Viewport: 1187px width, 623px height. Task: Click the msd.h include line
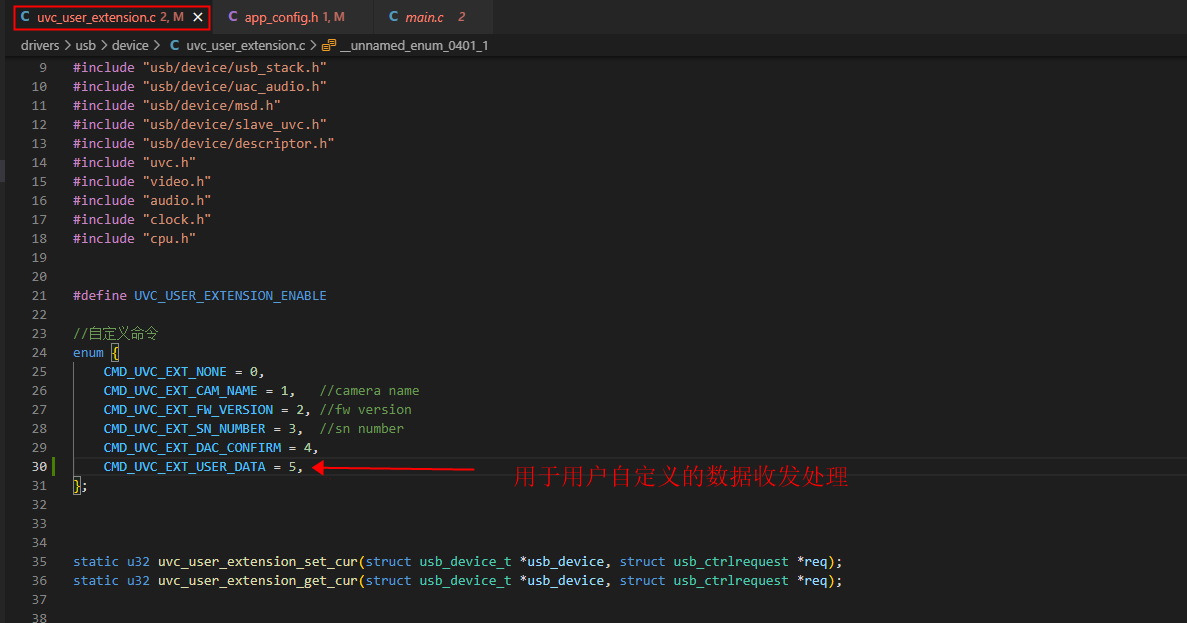(x=176, y=105)
